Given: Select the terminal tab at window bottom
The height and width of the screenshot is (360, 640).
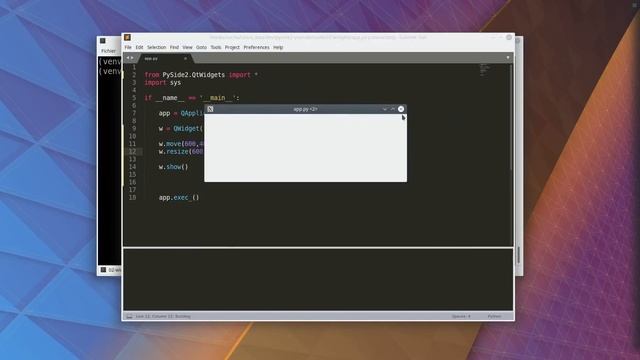Looking at the screenshot, I should click(111, 270).
